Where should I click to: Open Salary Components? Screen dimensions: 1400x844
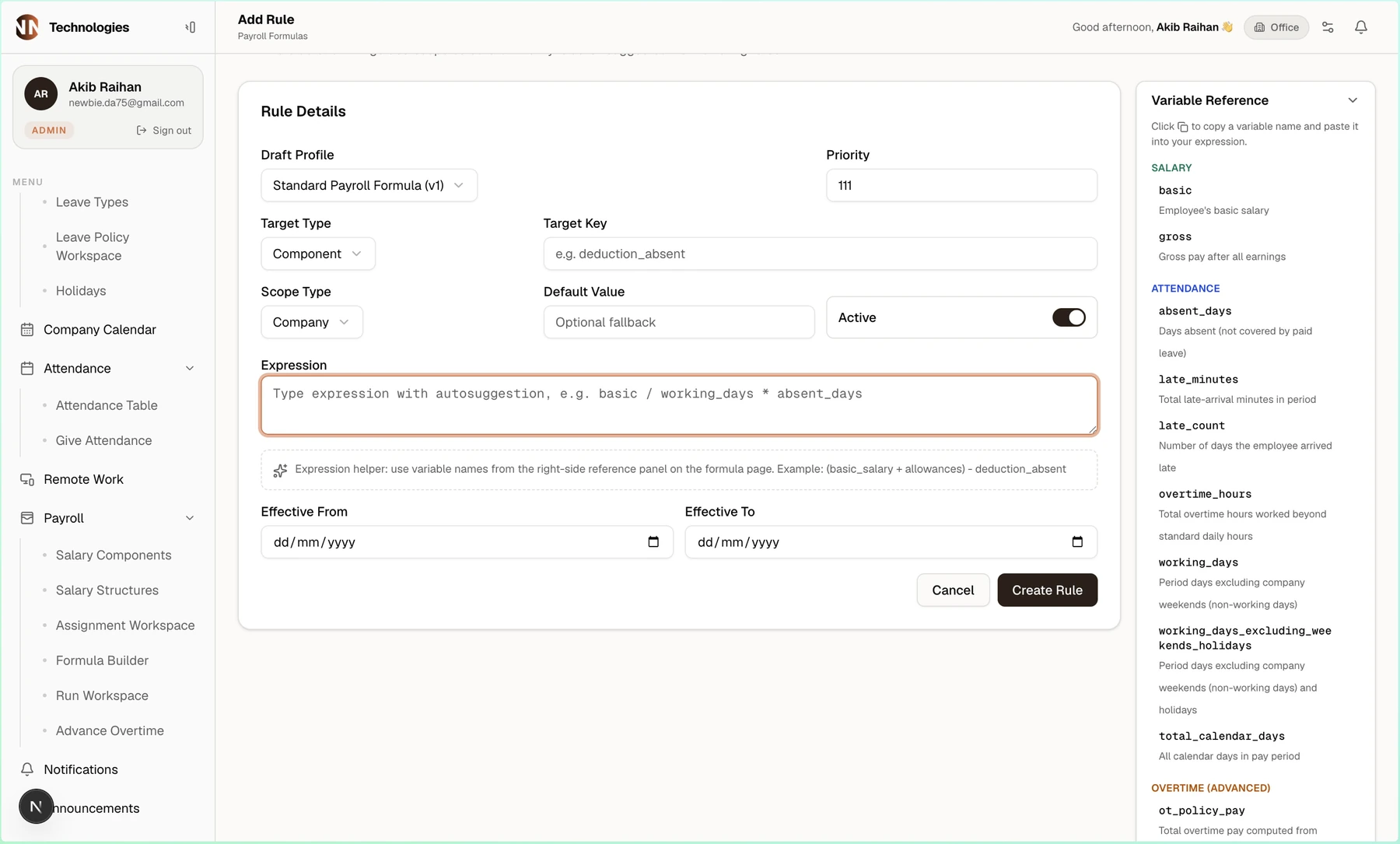(x=114, y=555)
